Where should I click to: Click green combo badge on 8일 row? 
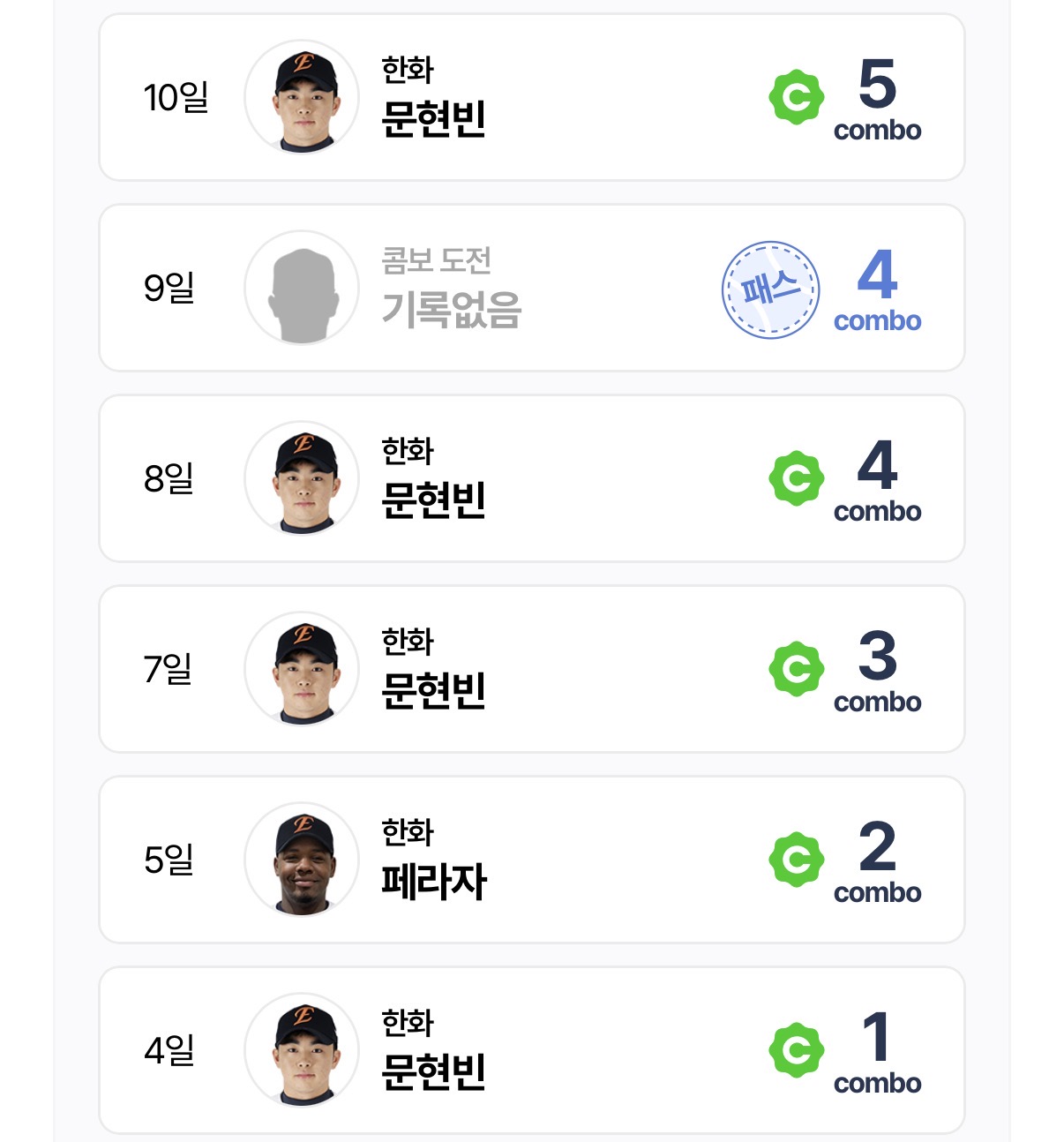[x=796, y=478]
